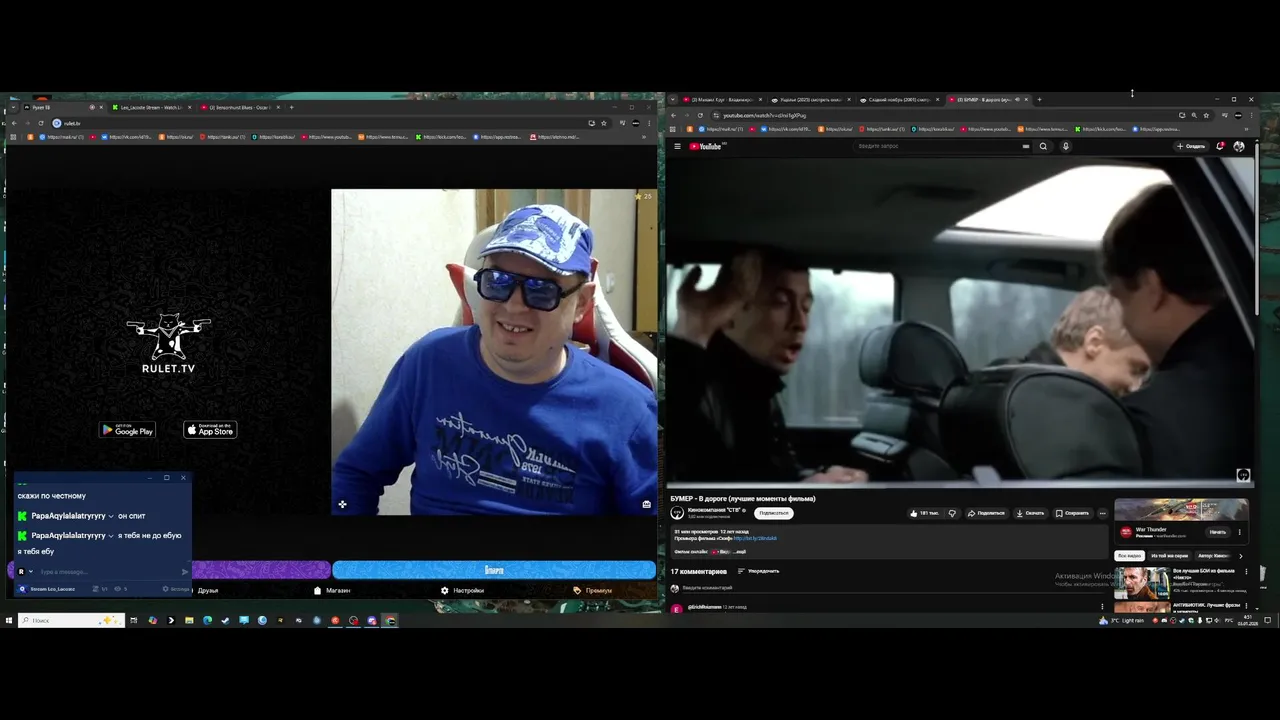The height and width of the screenshot is (720, 1280).
Task: Move webcam video with crosshair icon
Action: pos(342,505)
